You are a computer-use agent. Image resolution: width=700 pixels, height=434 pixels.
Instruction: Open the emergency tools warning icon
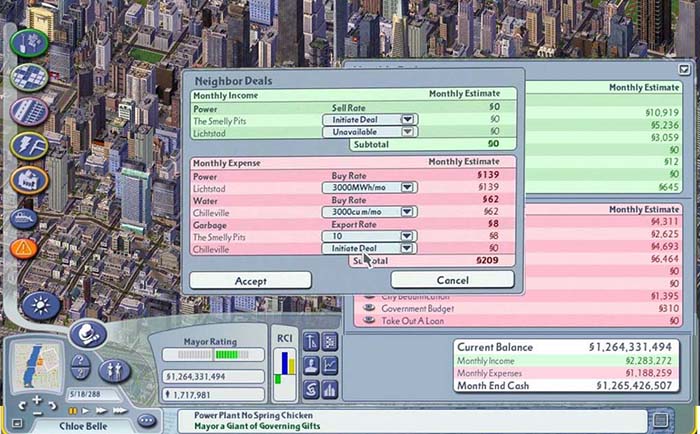pos(24,247)
